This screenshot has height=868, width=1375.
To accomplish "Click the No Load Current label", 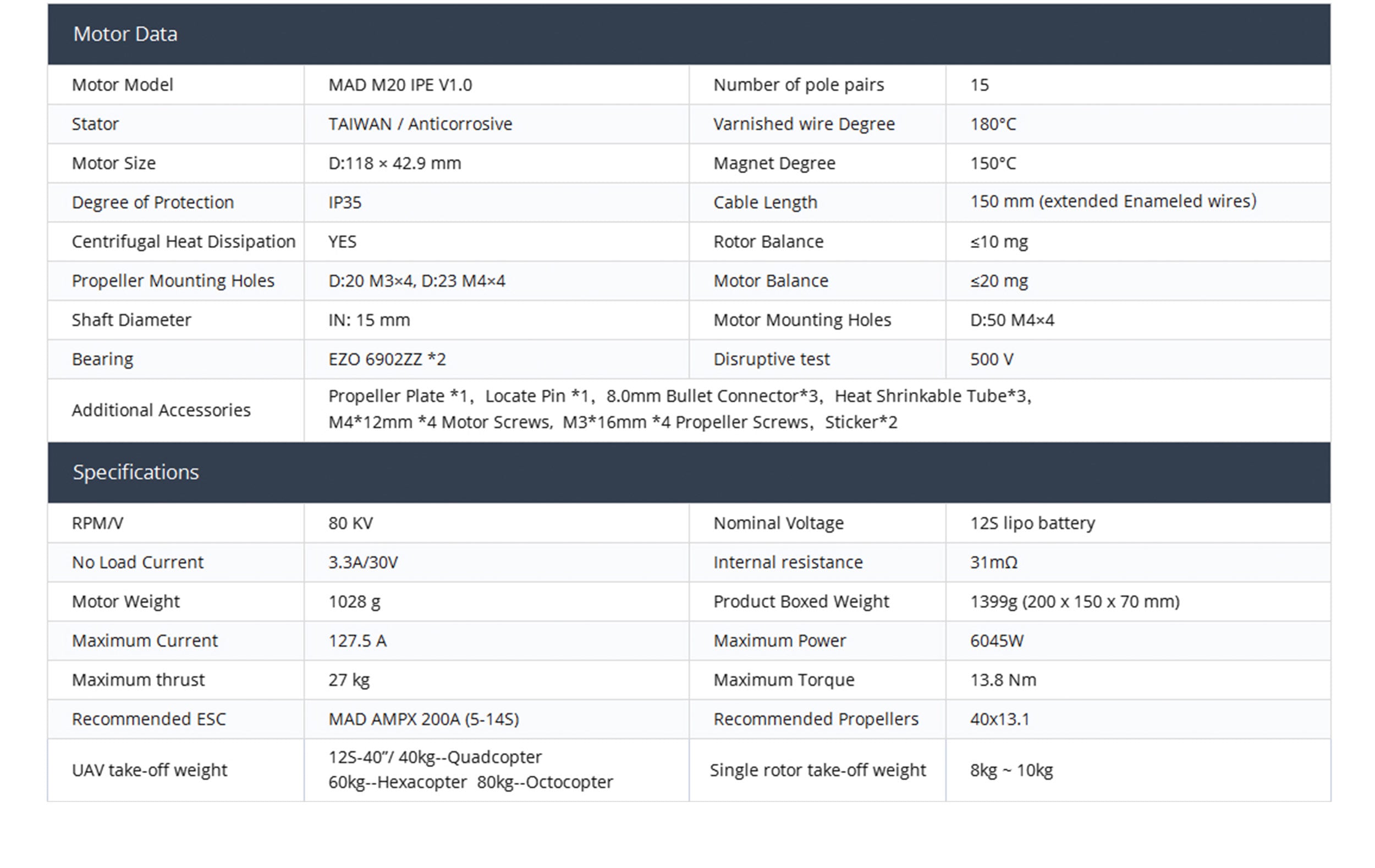I will click(x=137, y=563).
